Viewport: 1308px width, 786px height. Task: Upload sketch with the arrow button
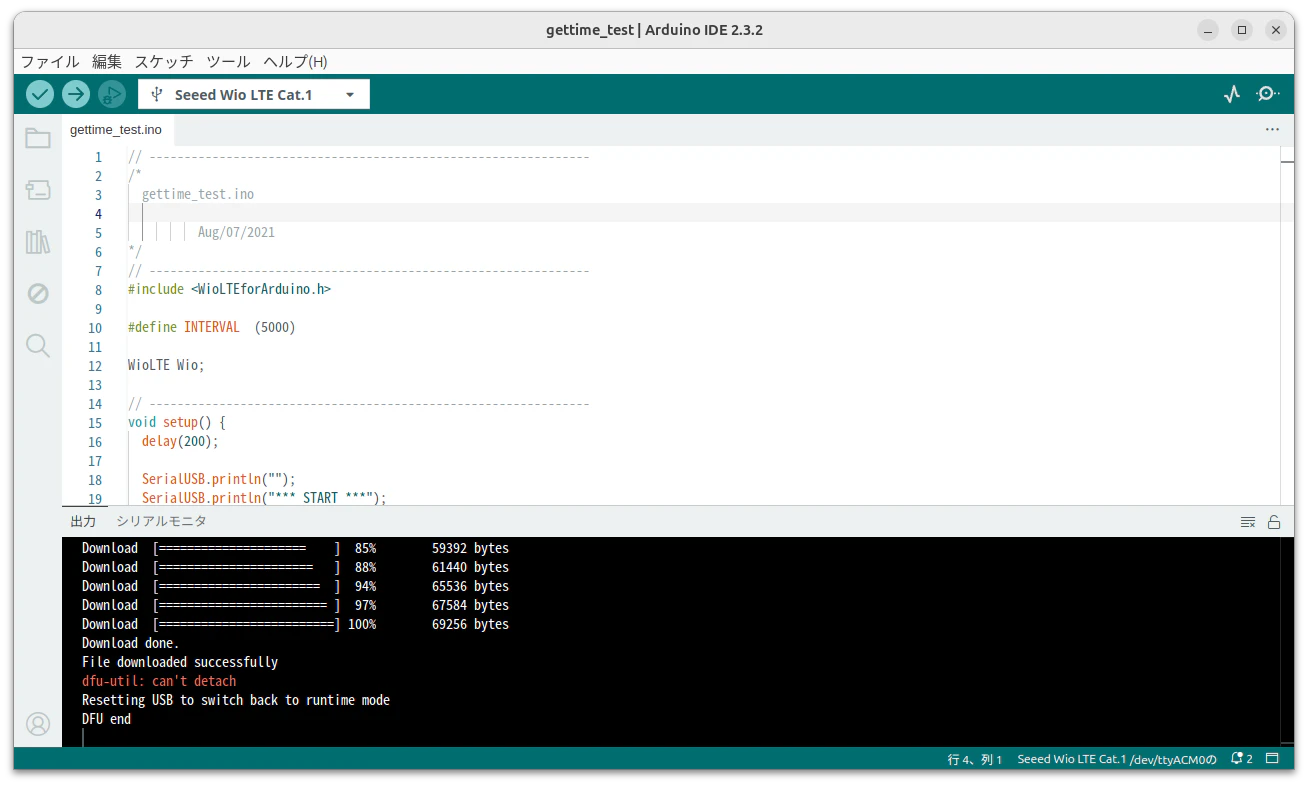(76, 94)
